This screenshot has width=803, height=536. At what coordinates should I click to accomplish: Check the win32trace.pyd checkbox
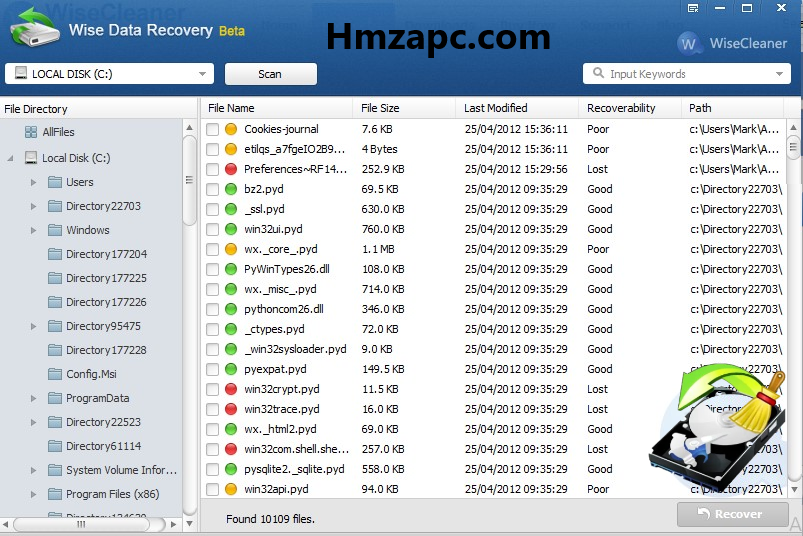(213, 409)
